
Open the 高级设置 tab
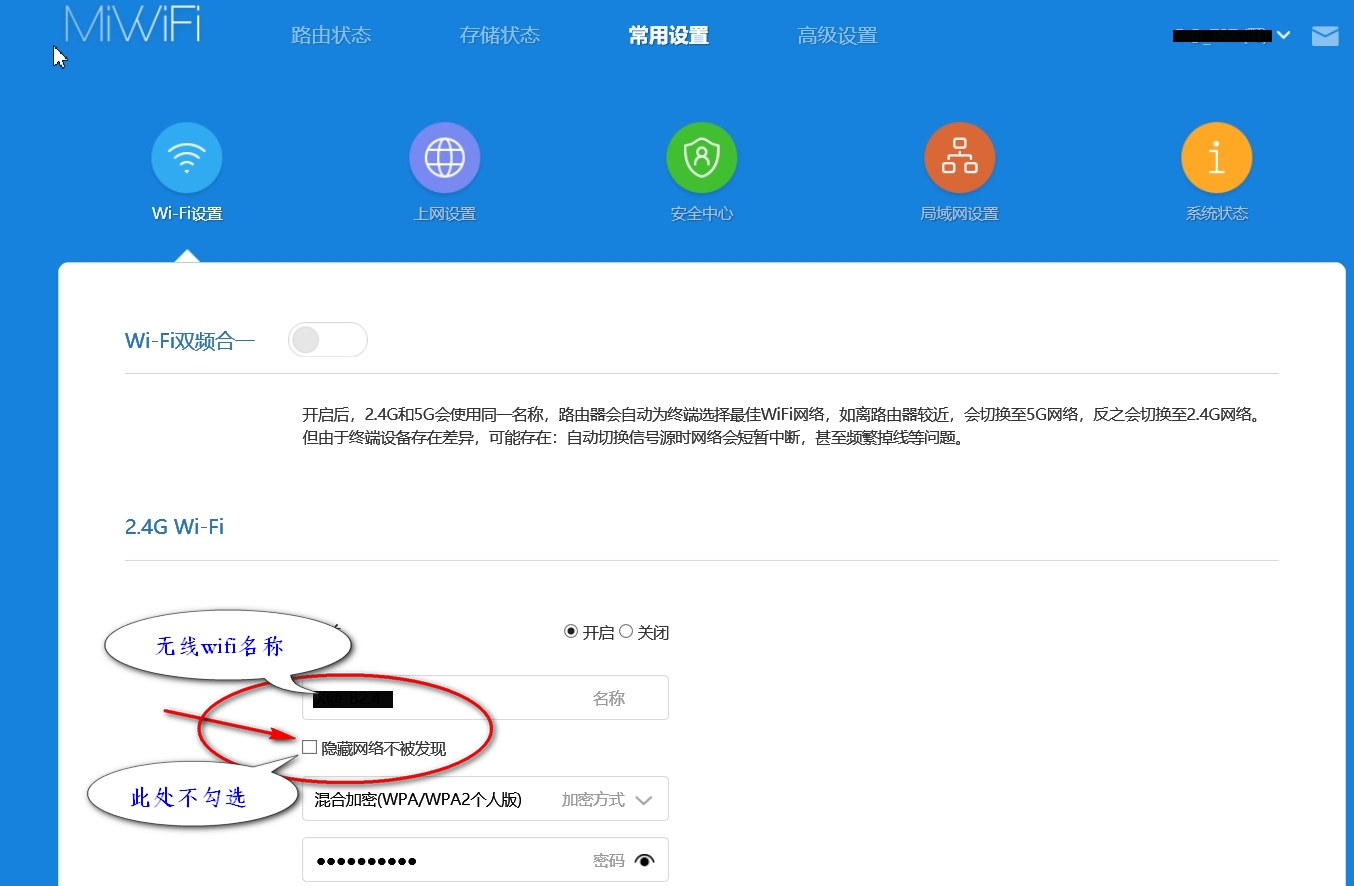point(837,36)
